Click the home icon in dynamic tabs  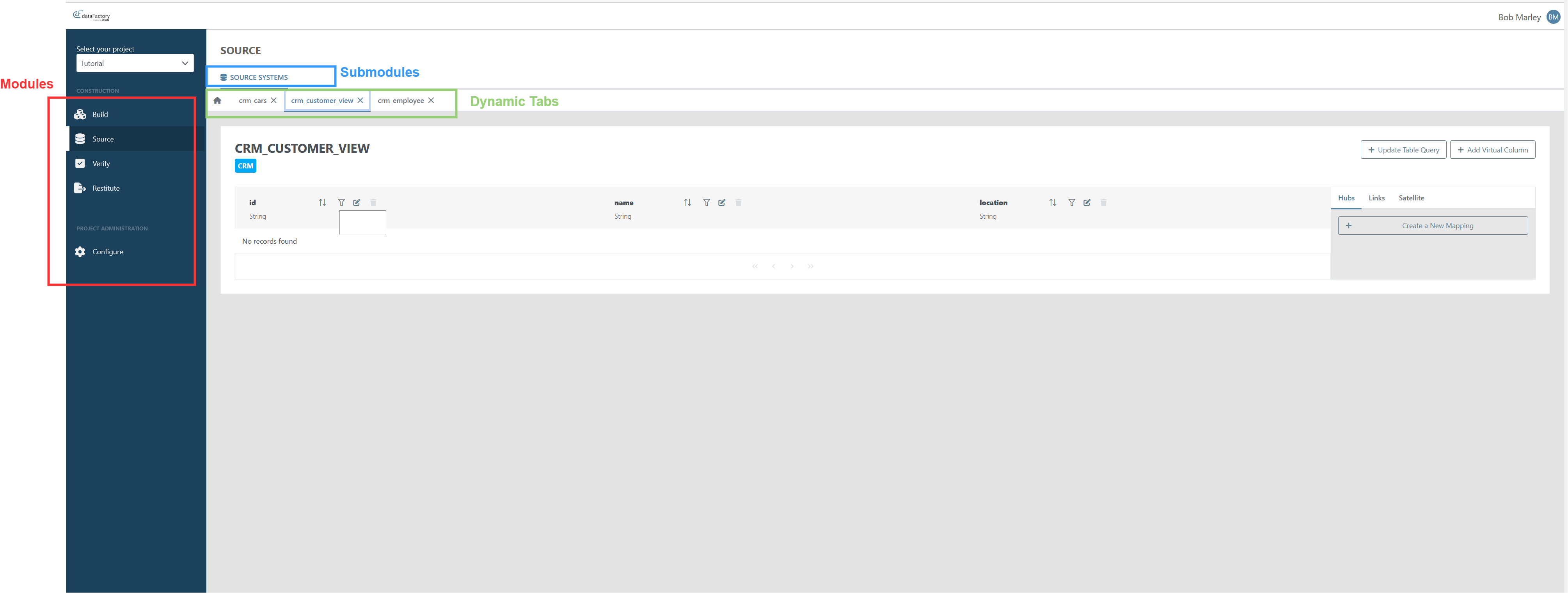pyautogui.click(x=217, y=100)
